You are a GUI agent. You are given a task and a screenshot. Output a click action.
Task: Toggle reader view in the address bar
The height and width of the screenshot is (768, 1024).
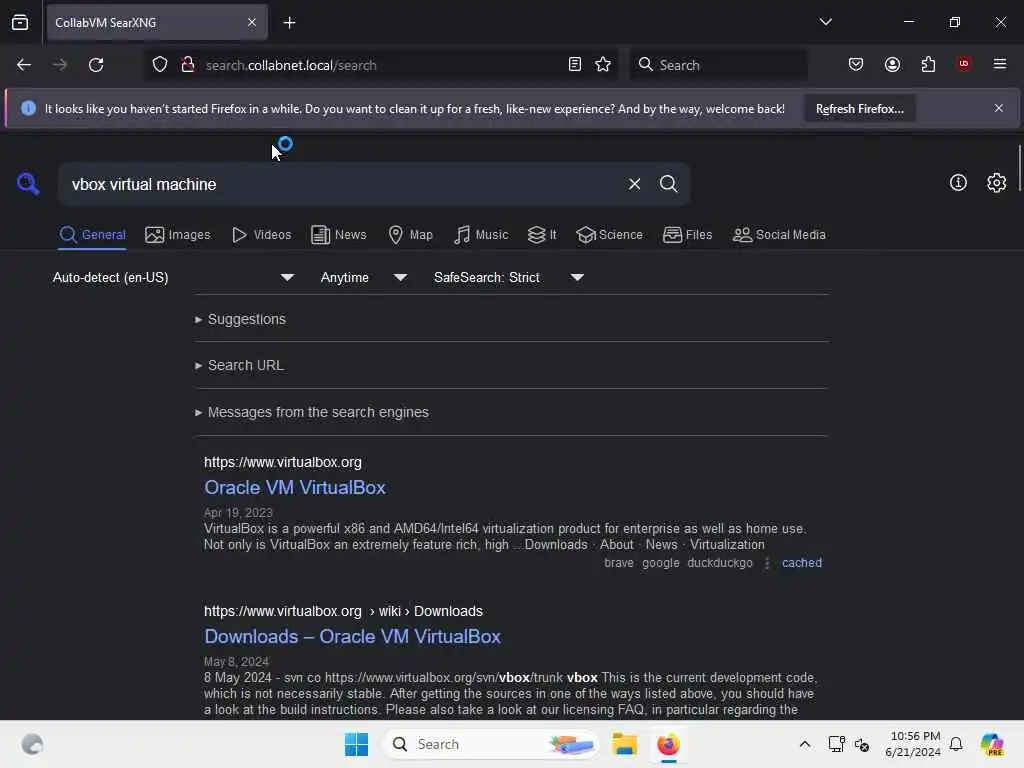click(575, 65)
